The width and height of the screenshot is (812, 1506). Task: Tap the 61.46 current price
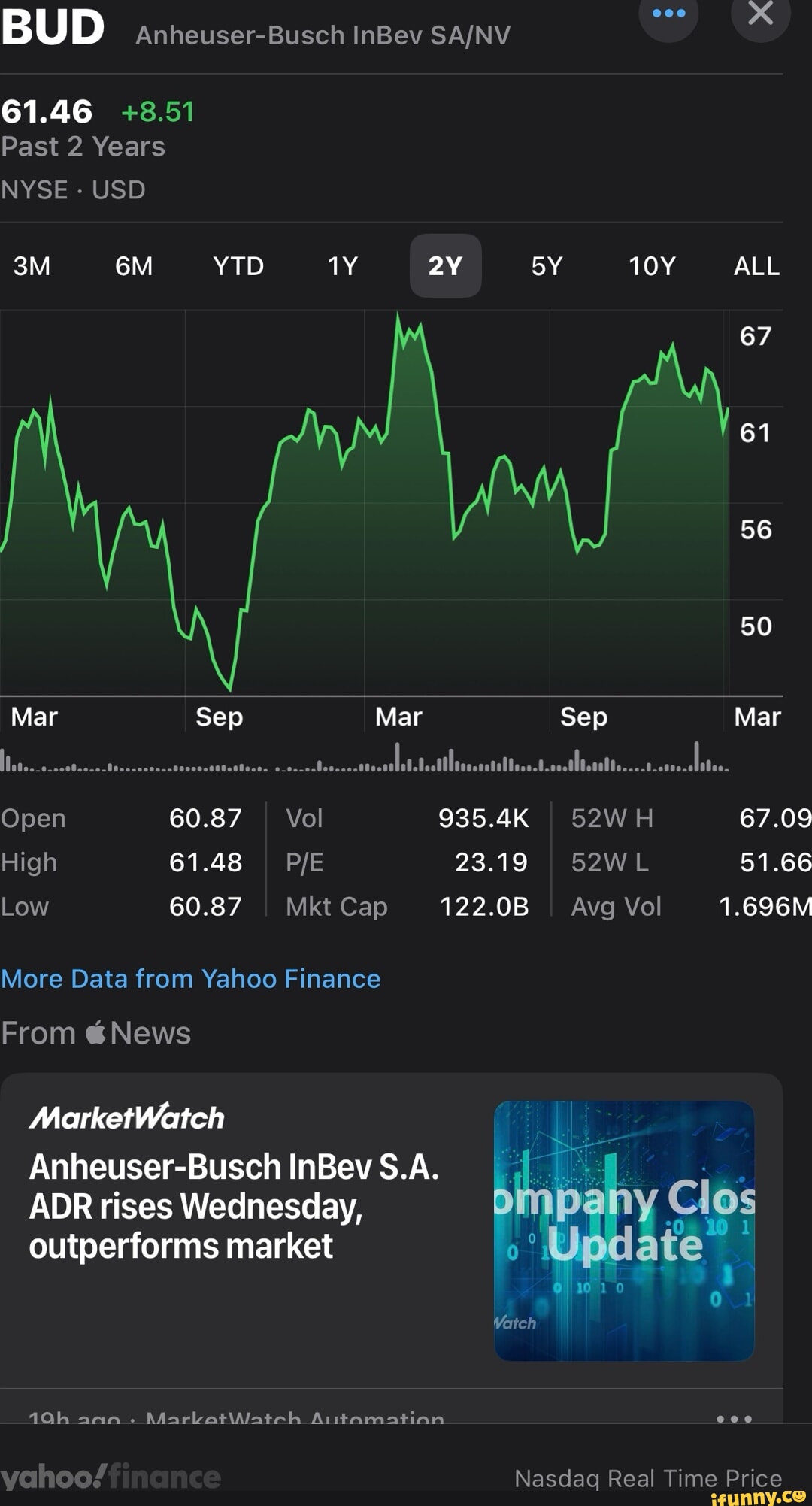point(47,112)
